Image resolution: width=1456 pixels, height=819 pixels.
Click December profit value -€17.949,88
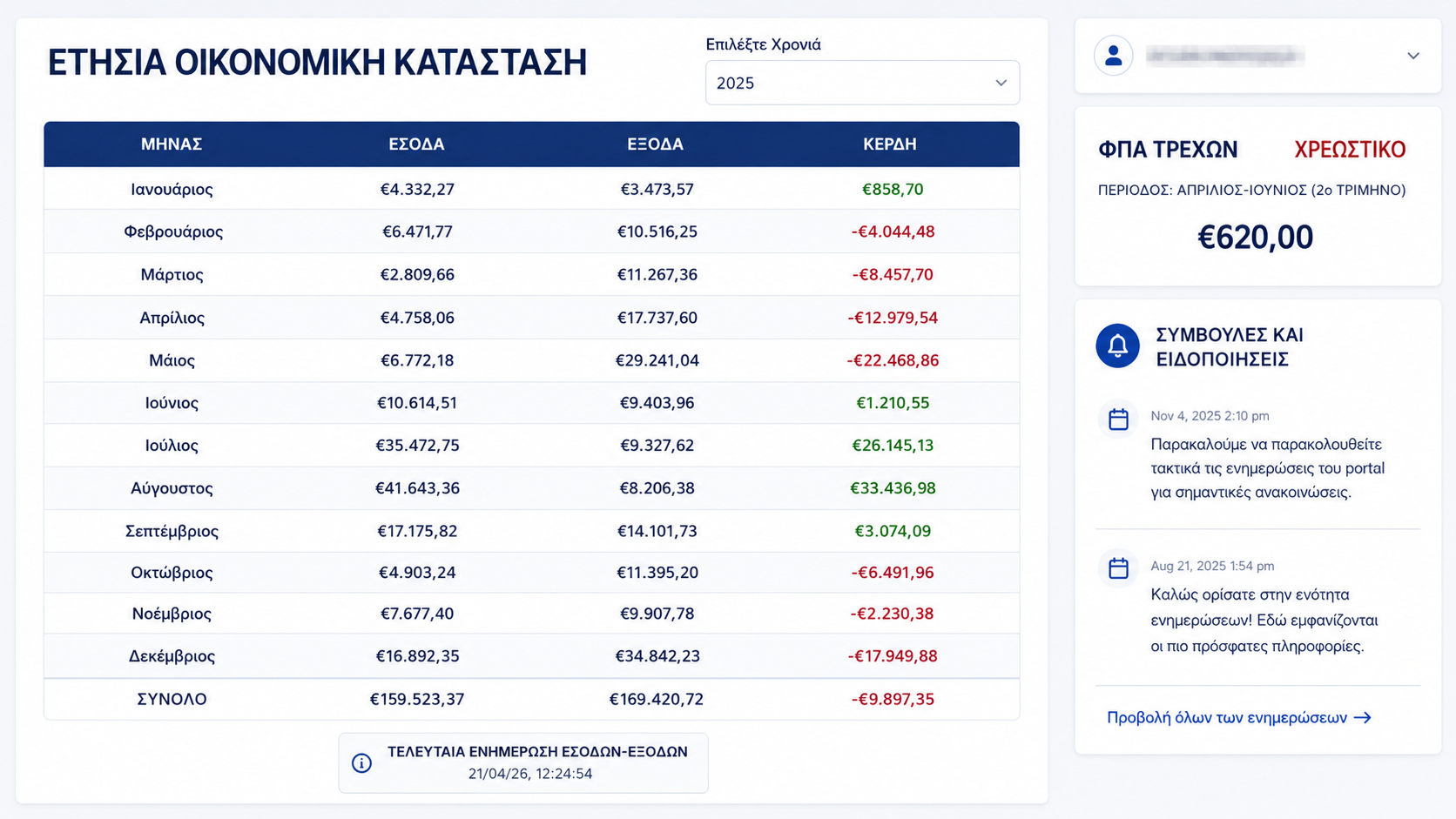(x=892, y=656)
